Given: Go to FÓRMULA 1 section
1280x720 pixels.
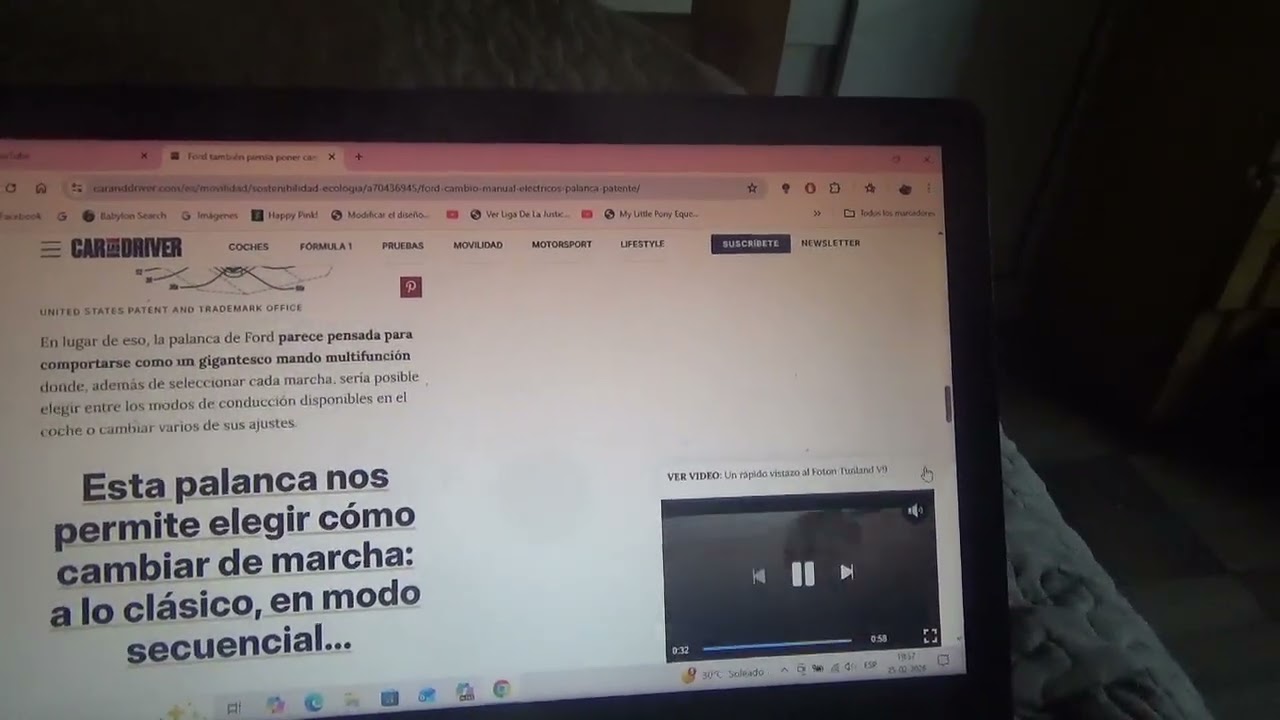Looking at the screenshot, I should click(x=326, y=246).
